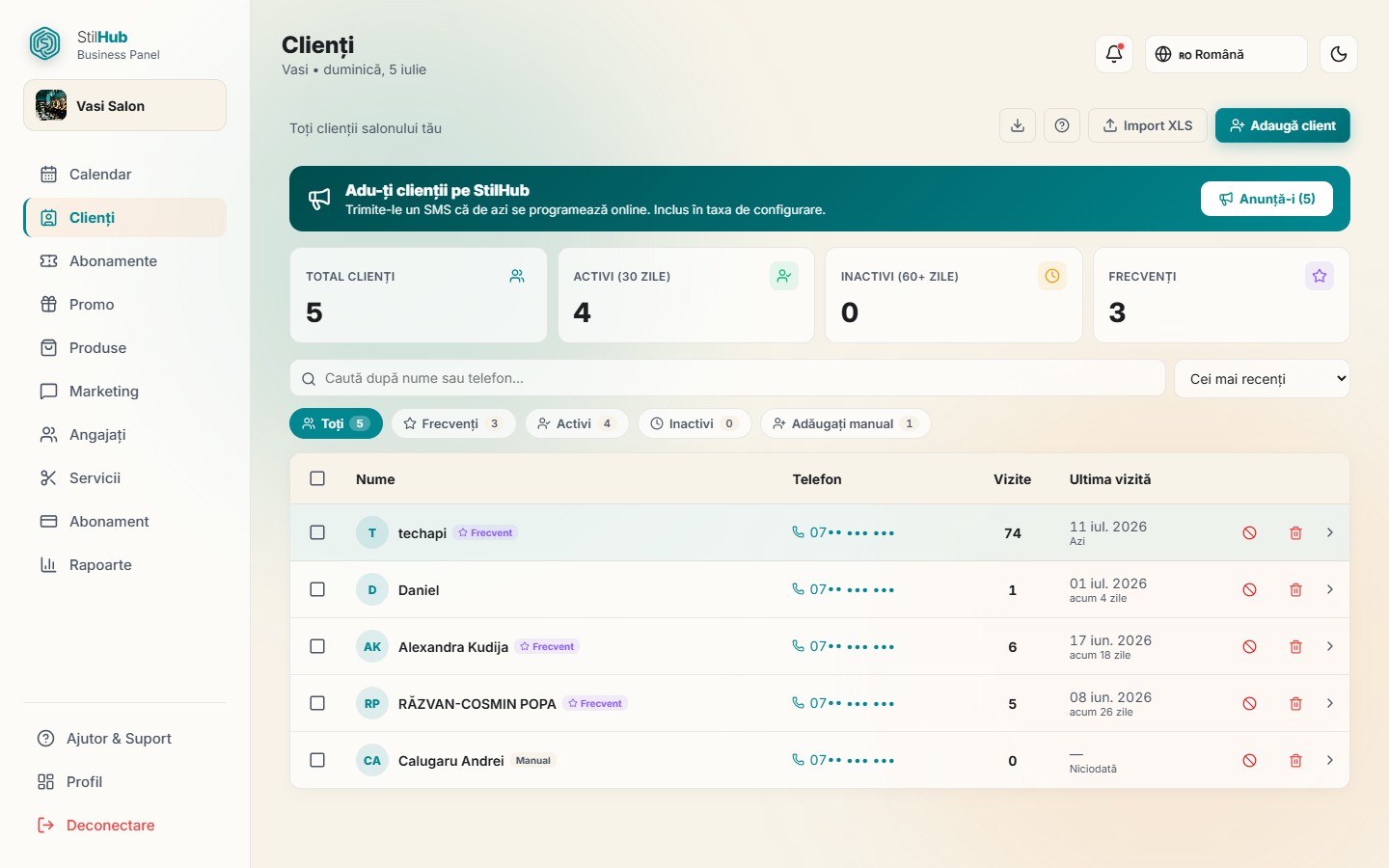Screen dimensions: 1389x868
Task: Click techapi's masked phone number
Action: coord(843,532)
